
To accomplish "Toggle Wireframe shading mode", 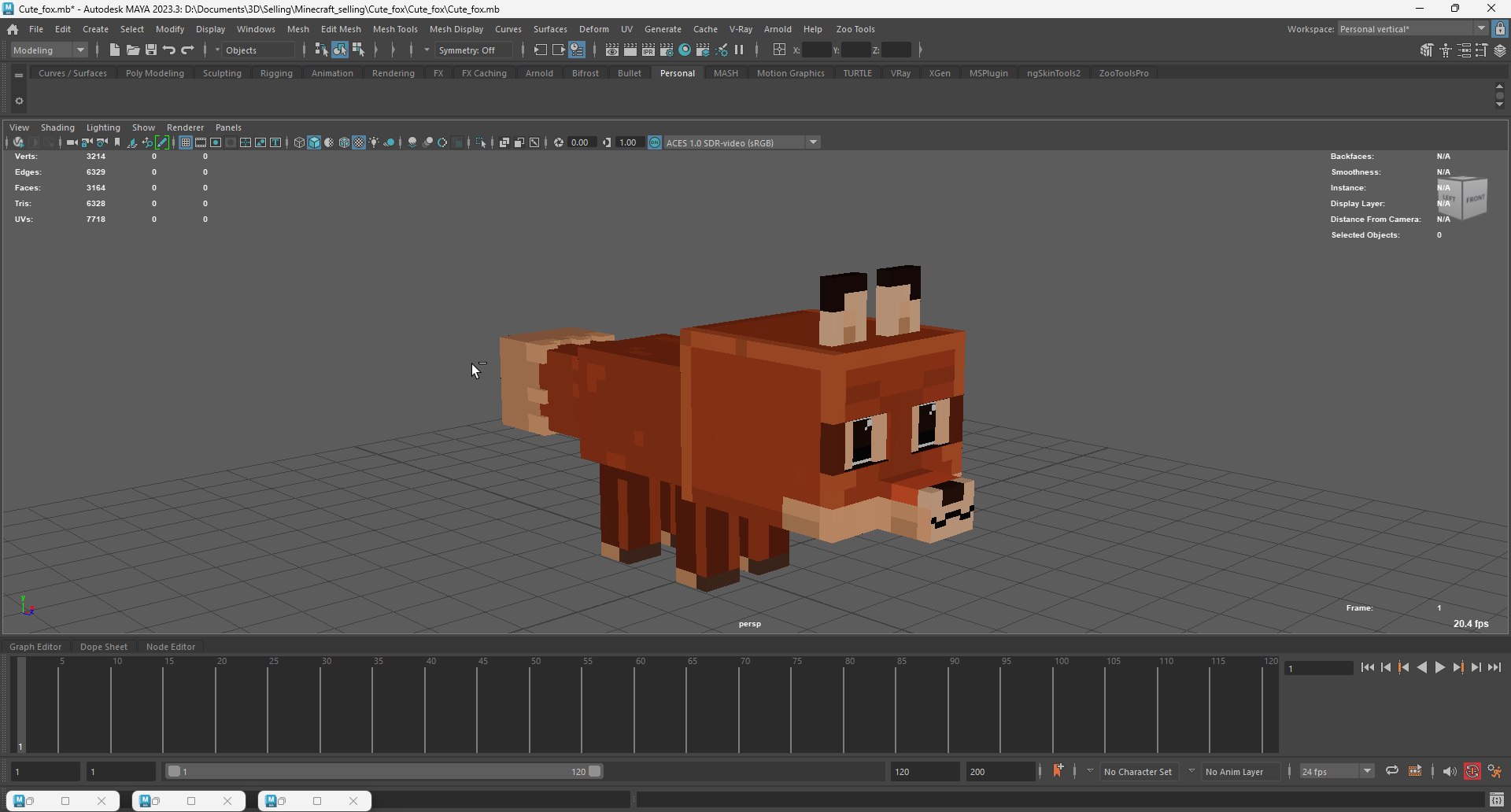I will pyautogui.click(x=299, y=142).
